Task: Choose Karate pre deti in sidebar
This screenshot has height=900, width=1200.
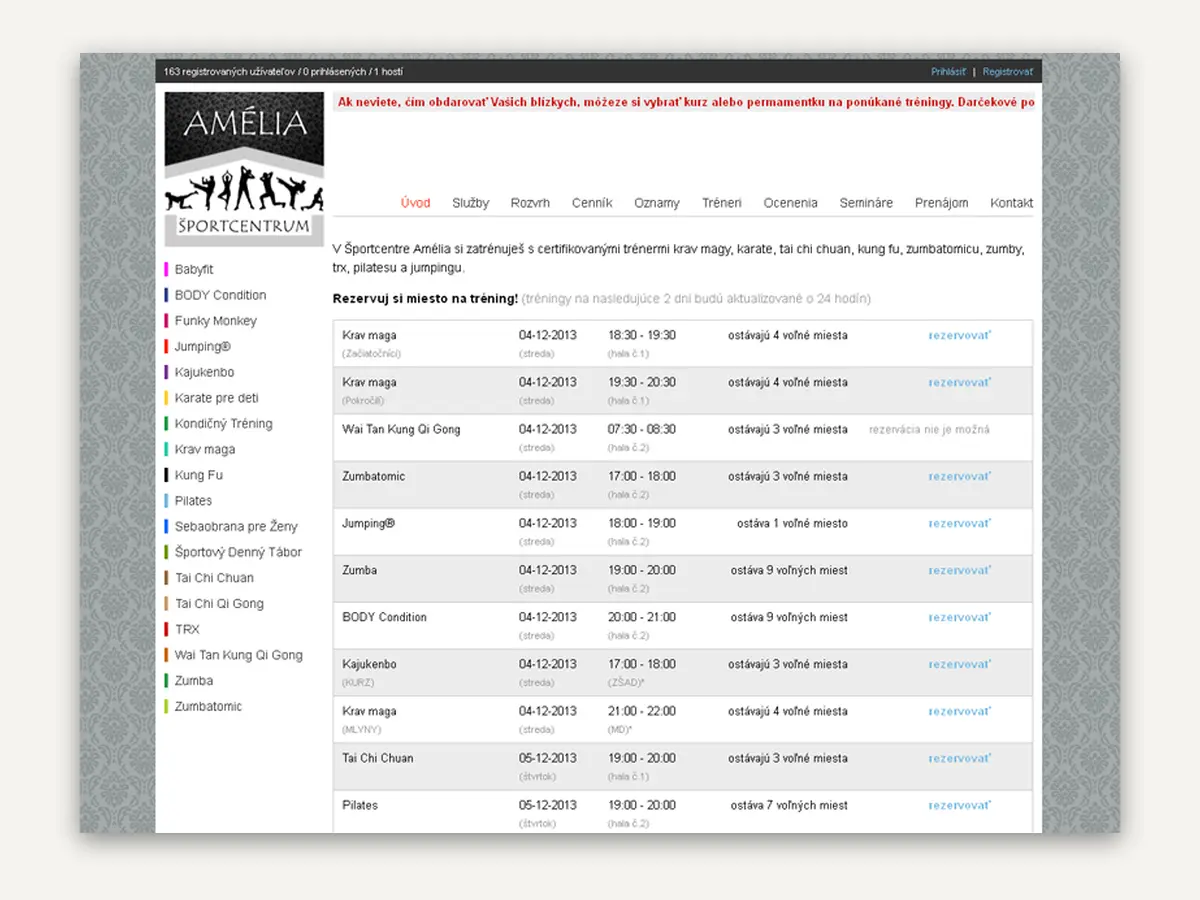Action: pyautogui.click(x=216, y=398)
